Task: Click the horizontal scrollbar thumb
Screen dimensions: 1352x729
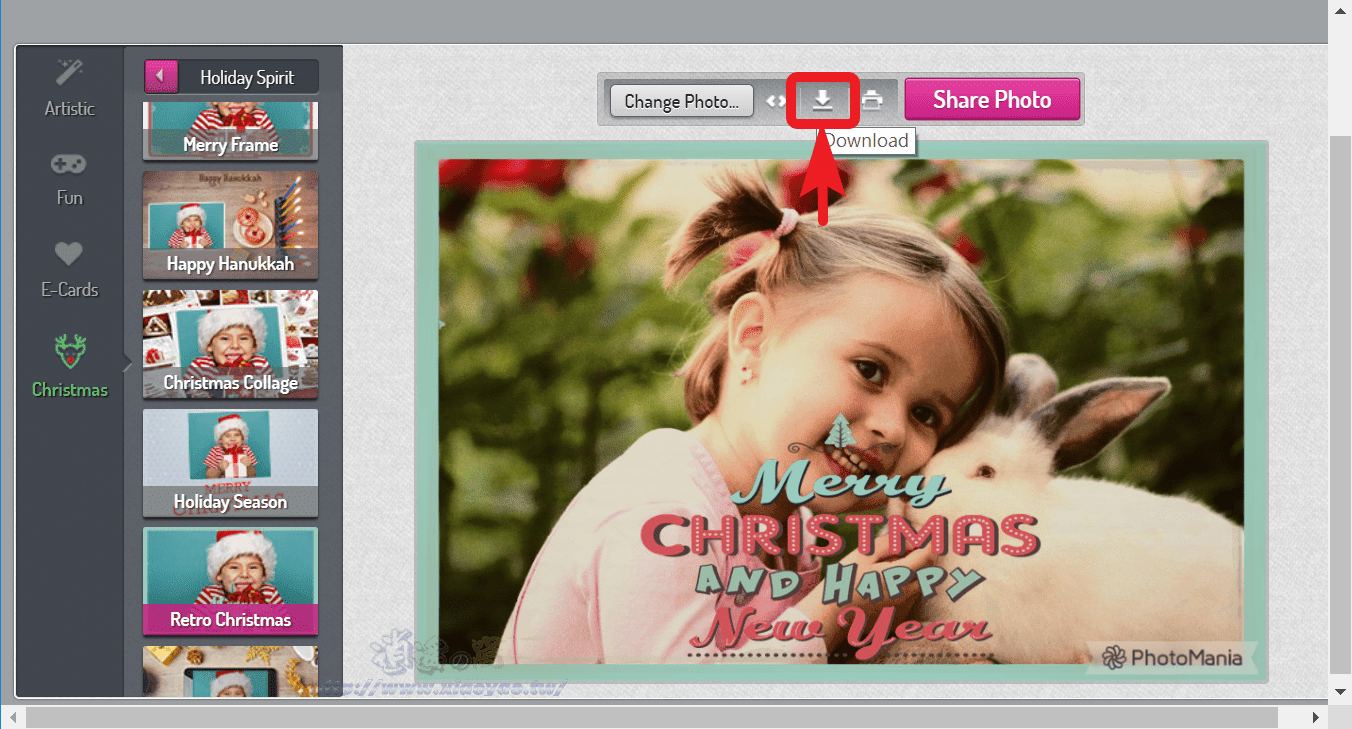Action: click(x=652, y=716)
